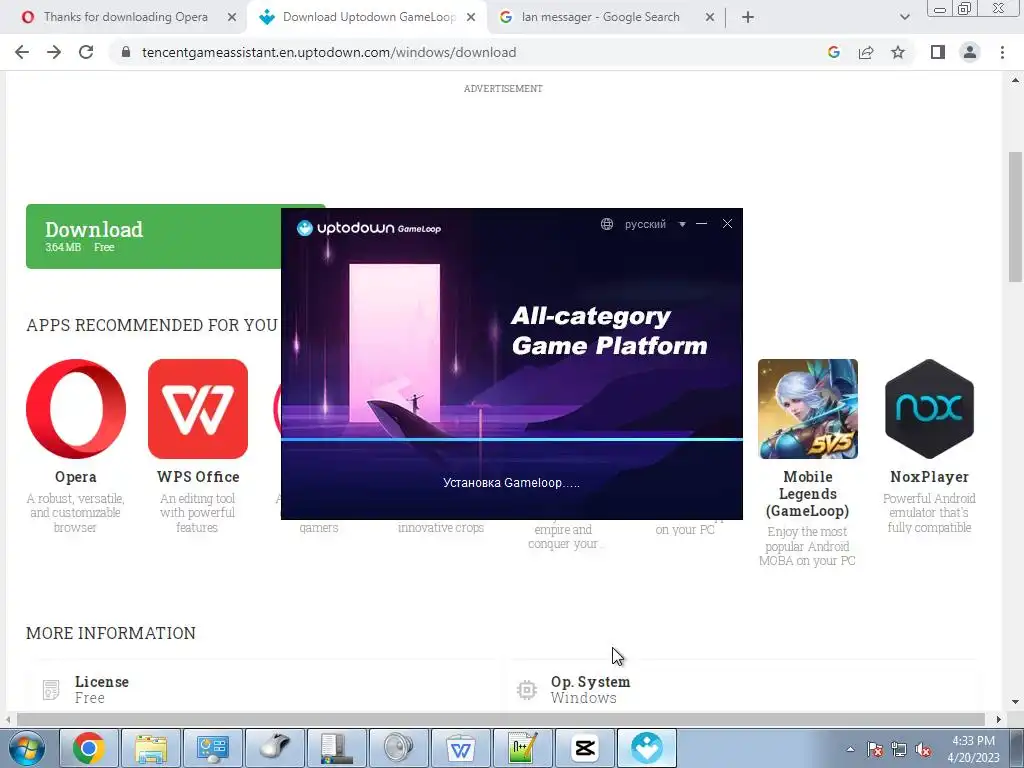This screenshot has width=1024, height=768.
Task: Go forward to next page
Action: [x=54, y=52]
